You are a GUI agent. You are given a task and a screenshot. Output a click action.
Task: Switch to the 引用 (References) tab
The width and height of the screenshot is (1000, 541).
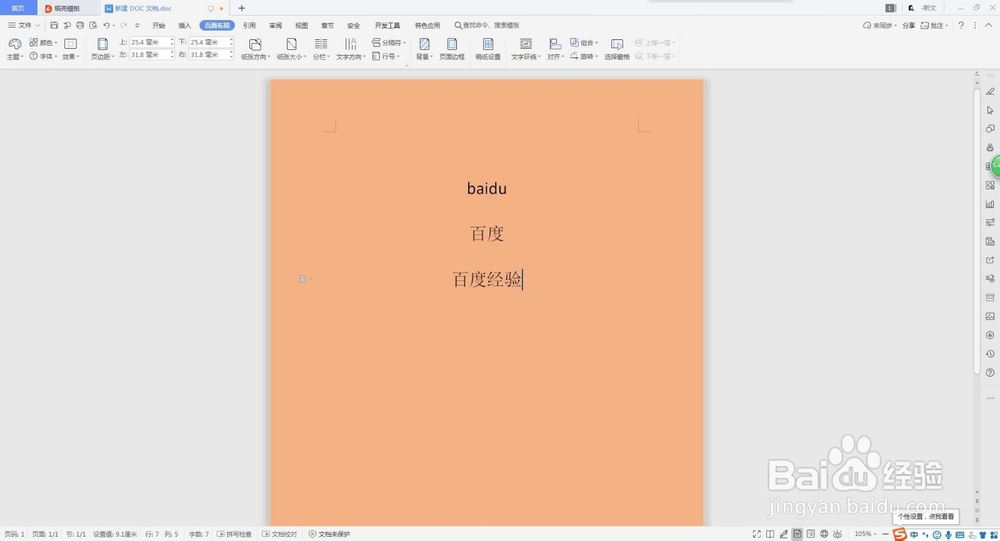[249, 26]
